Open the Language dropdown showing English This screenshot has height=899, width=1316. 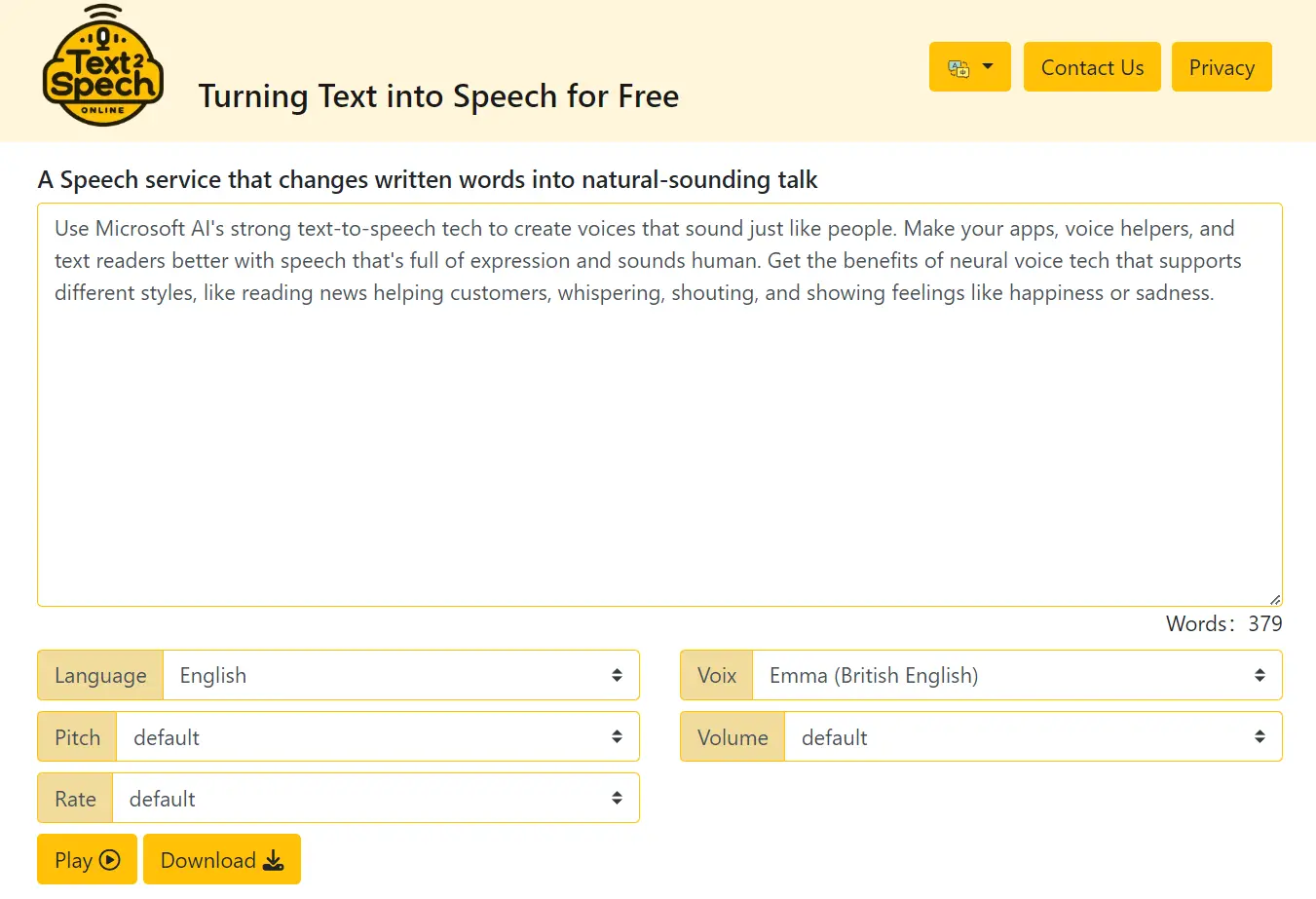(399, 675)
